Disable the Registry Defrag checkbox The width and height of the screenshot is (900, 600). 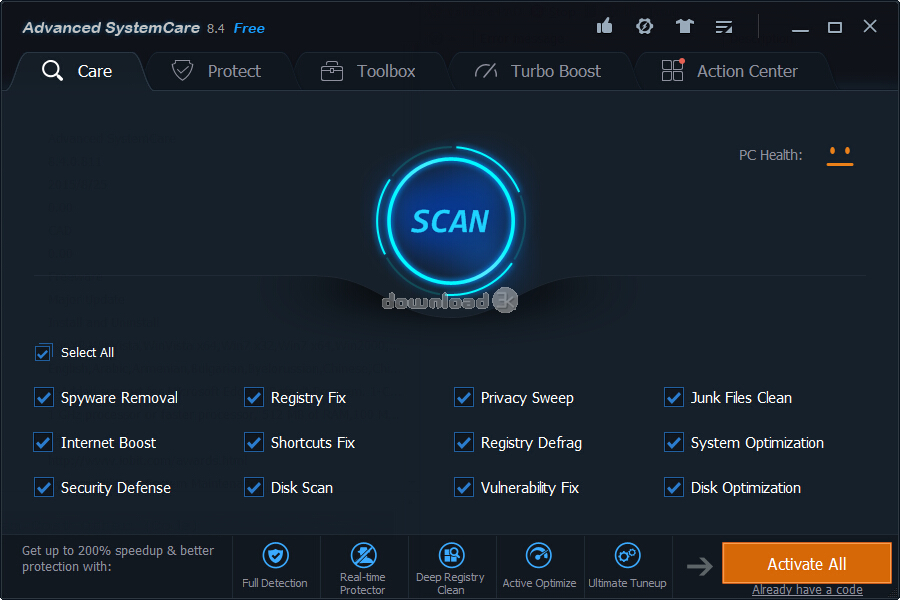[x=463, y=443]
